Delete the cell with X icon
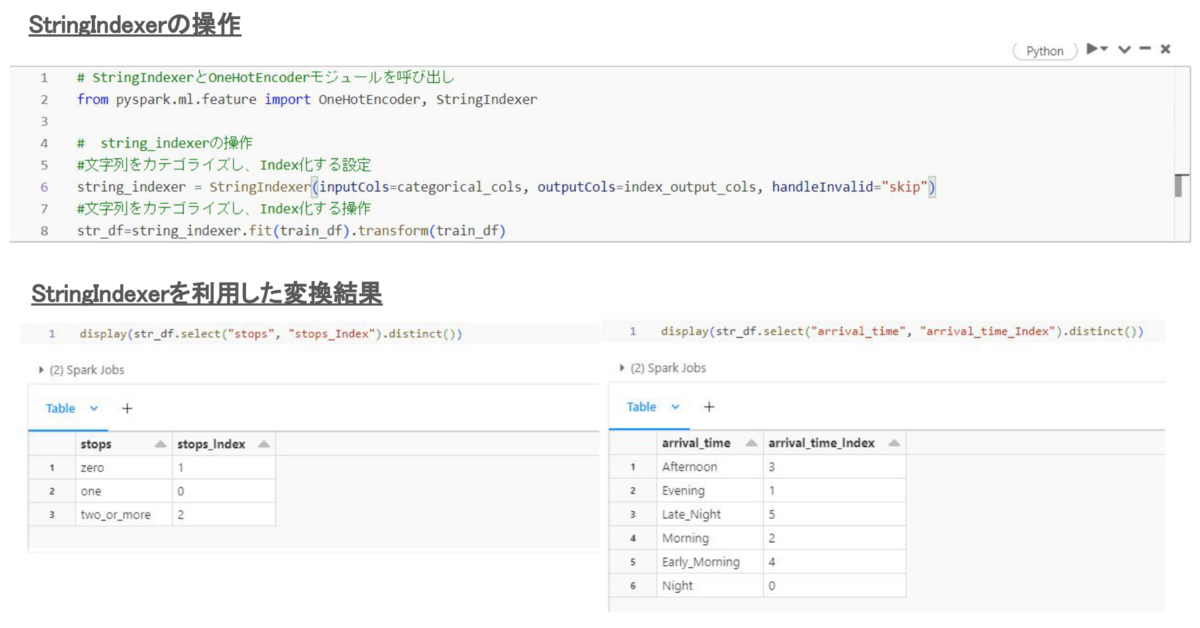1200x628 pixels. point(1165,49)
